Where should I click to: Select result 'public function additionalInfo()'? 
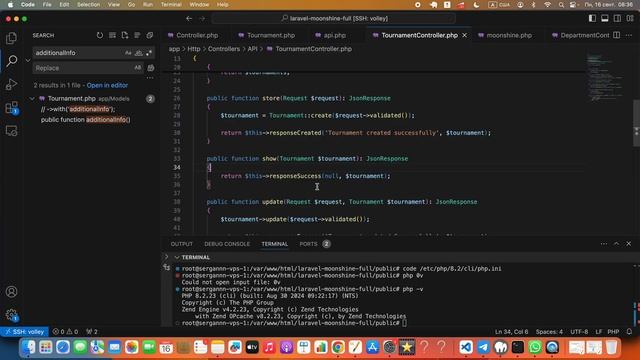pyautogui.click(x=86, y=120)
